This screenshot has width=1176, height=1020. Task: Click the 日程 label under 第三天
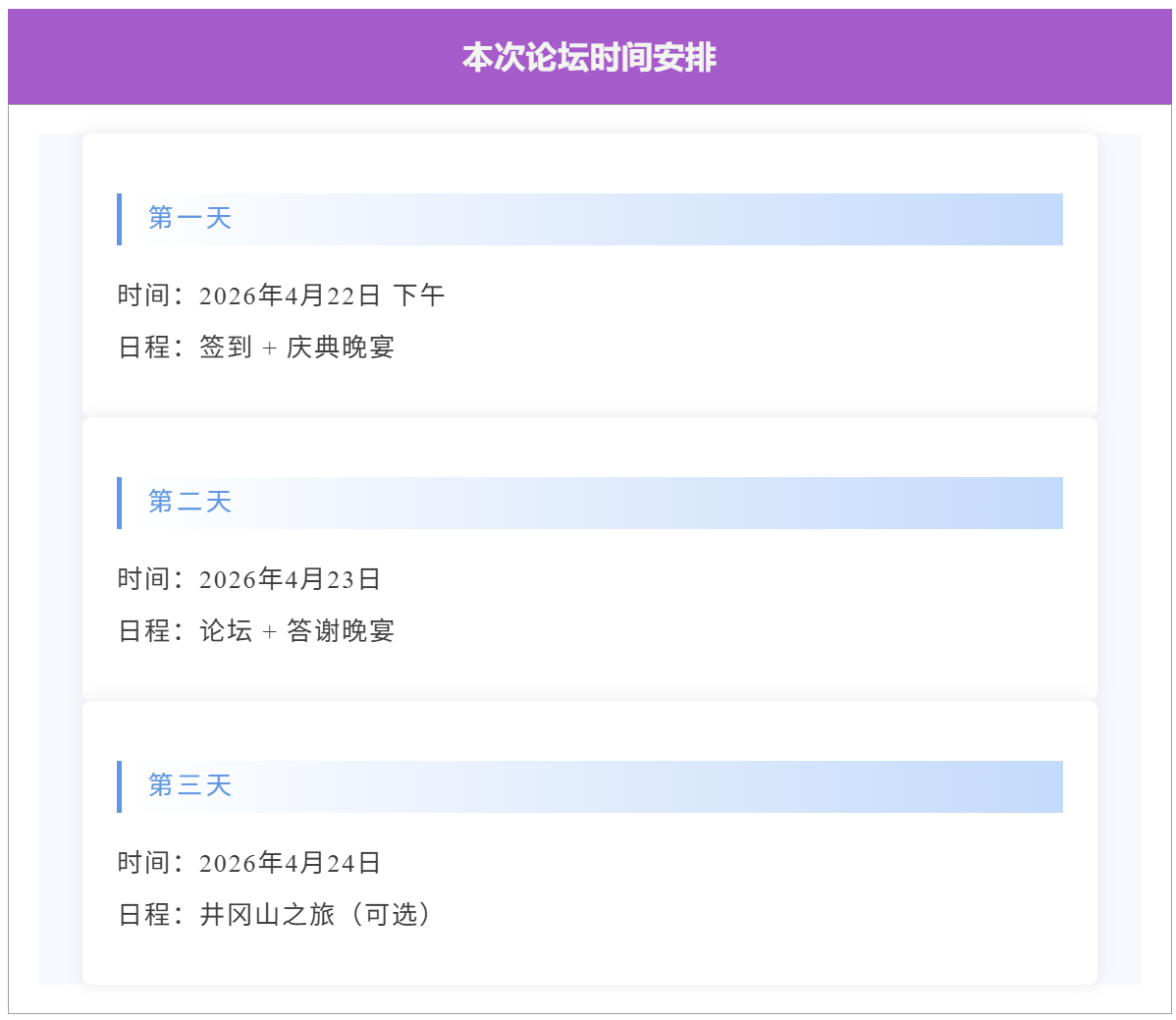coord(144,915)
